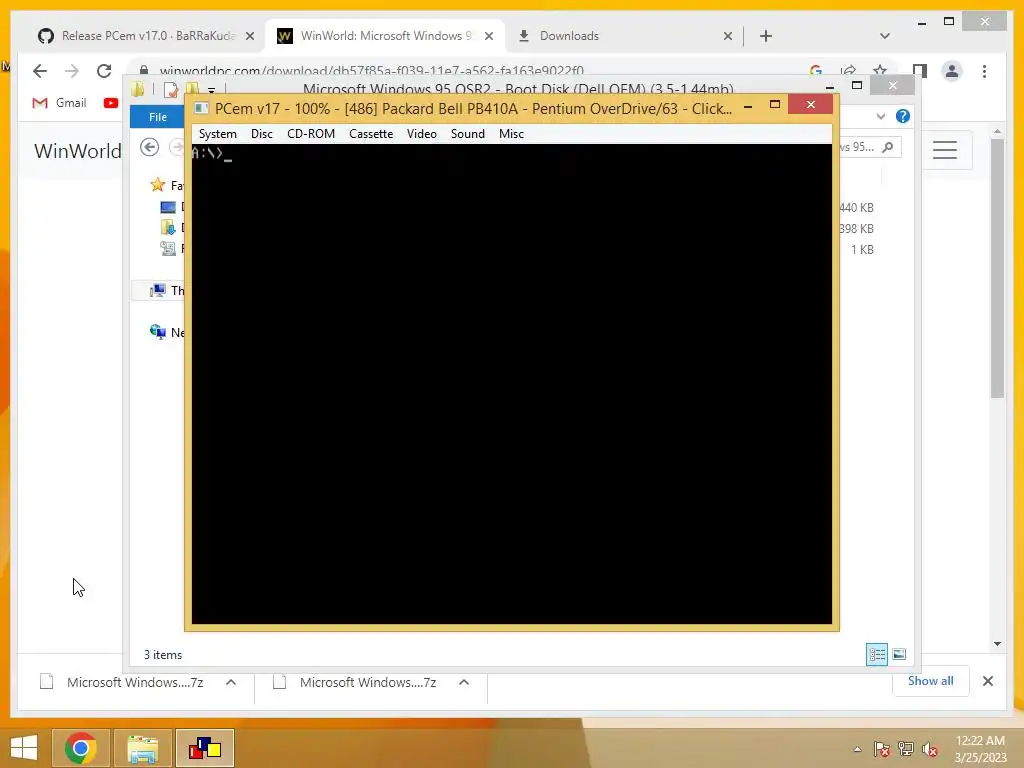Open the Gmail bookmark

click(59, 103)
